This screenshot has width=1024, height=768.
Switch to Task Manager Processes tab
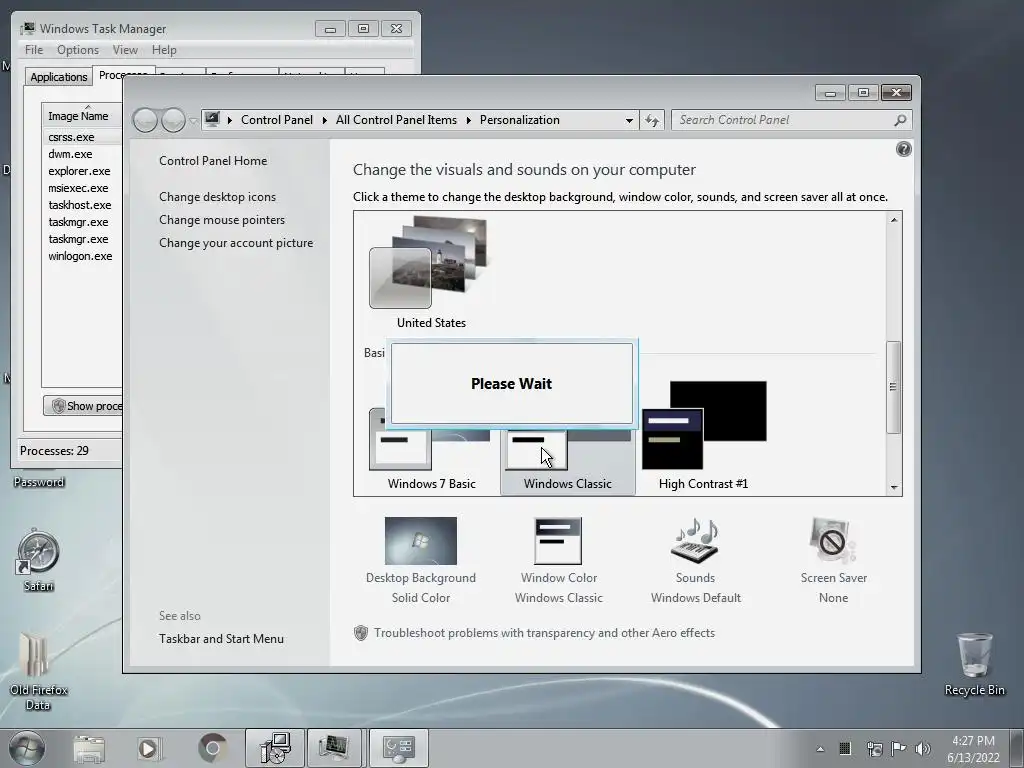(x=123, y=75)
